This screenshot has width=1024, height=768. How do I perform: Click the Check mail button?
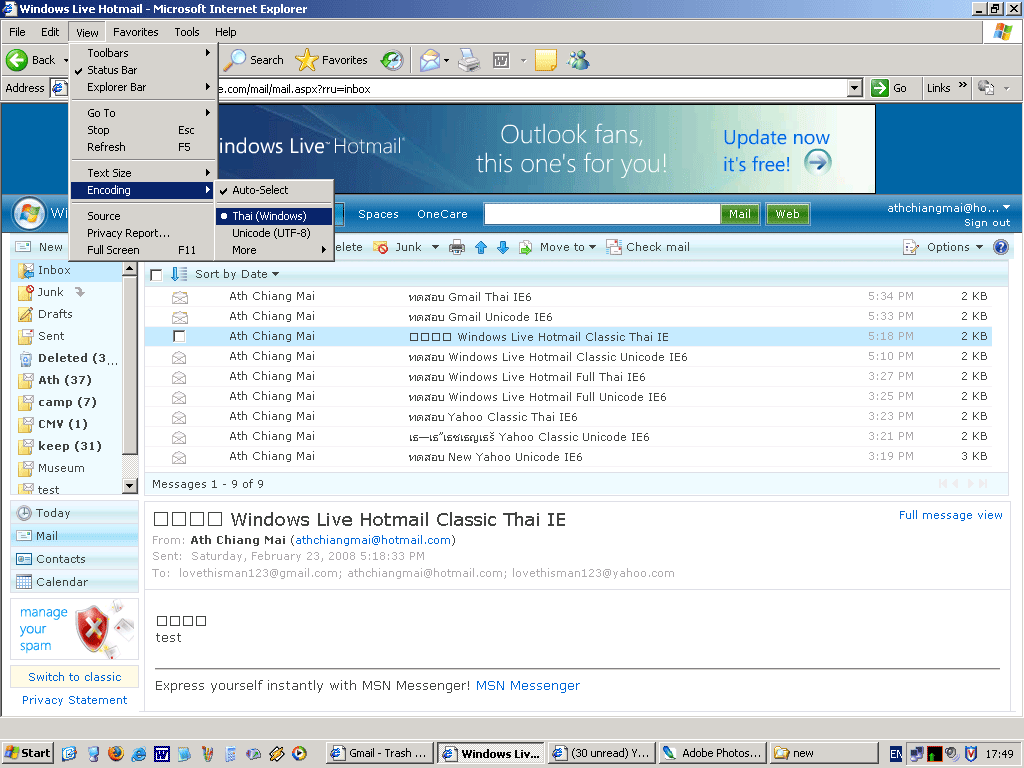648,247
